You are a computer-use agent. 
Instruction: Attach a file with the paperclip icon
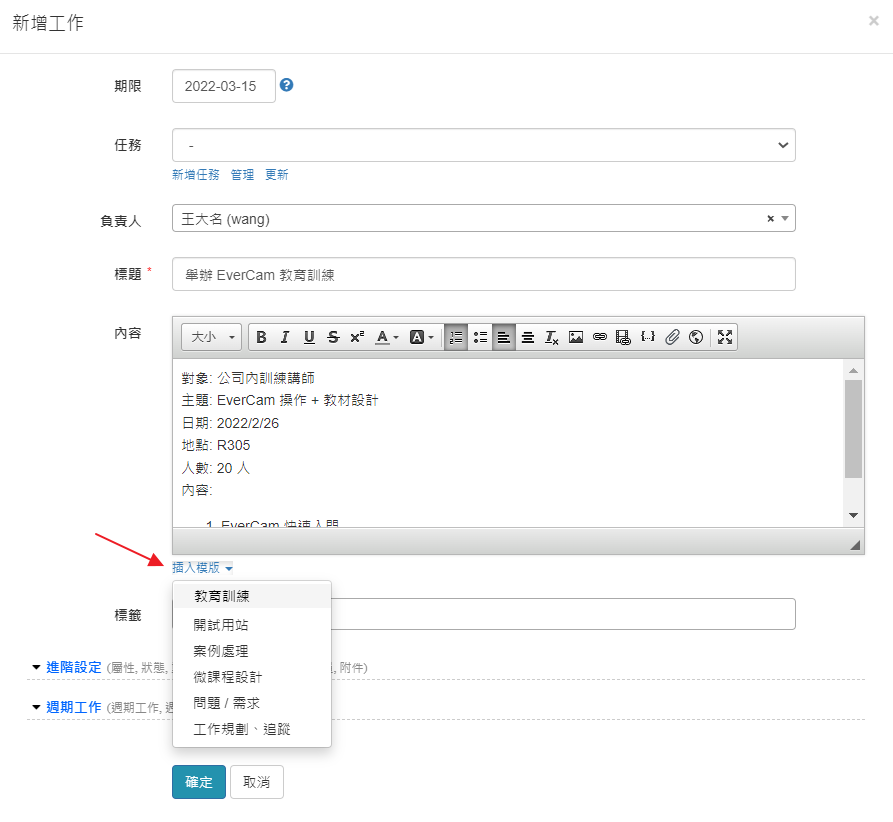(672, 337)
